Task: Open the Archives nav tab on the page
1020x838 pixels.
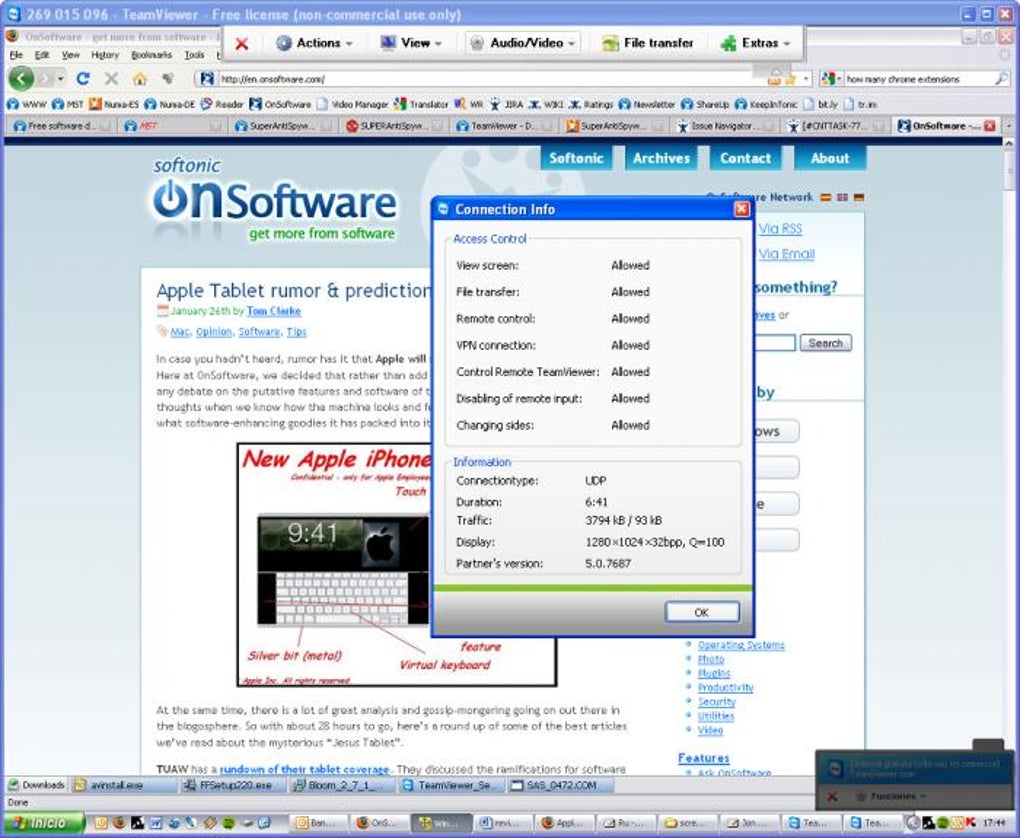Action: coord(661,158)
